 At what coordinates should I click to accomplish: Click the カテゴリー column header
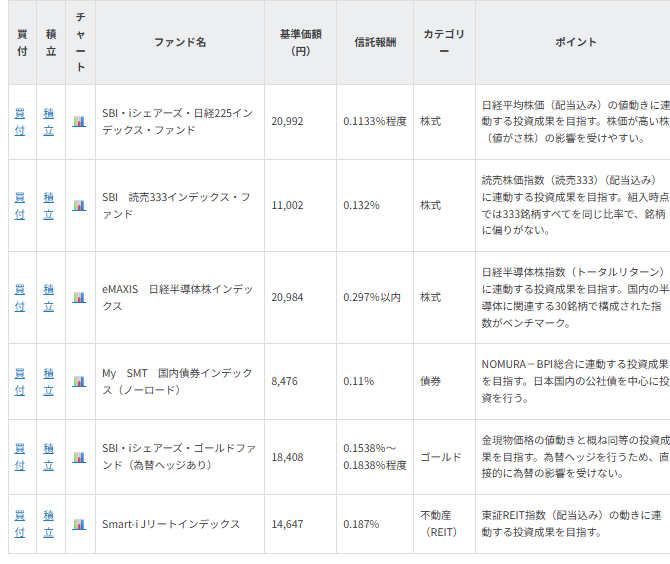[x=444, y=42]
